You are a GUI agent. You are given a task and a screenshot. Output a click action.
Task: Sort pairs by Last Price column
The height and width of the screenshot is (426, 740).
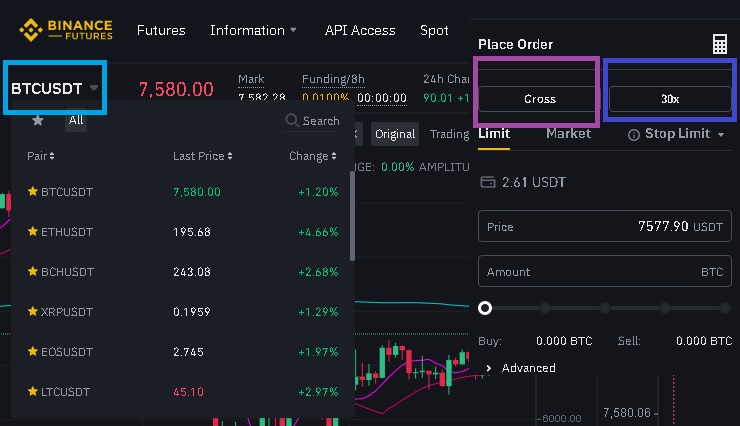(202, 156)
